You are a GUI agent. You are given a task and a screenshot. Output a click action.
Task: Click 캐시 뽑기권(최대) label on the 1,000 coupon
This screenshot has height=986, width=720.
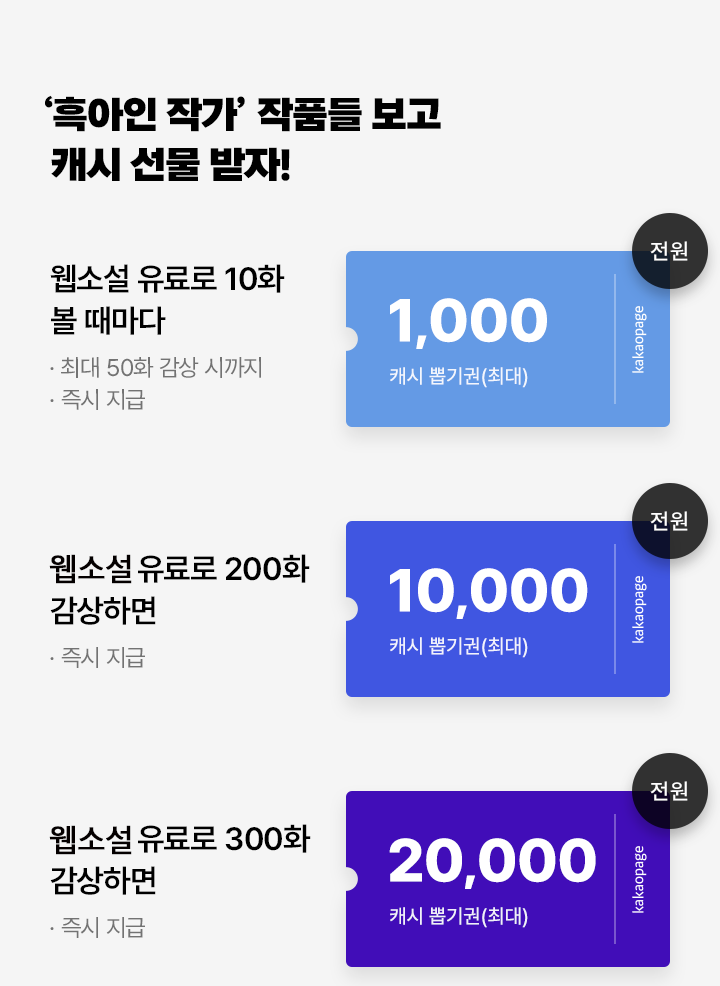pos(458,376)
